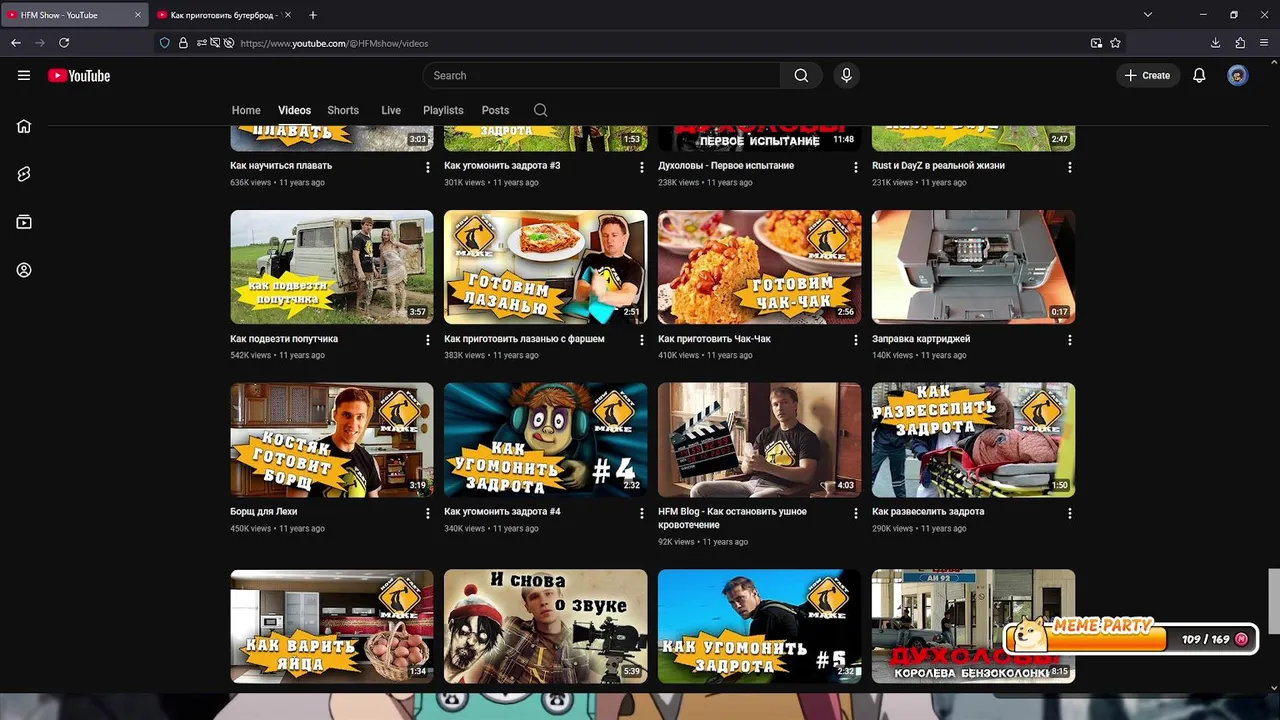This screenshot has width=1280, height=720.
Task: Open browser downloads icon
Action: coord(1216,43)
